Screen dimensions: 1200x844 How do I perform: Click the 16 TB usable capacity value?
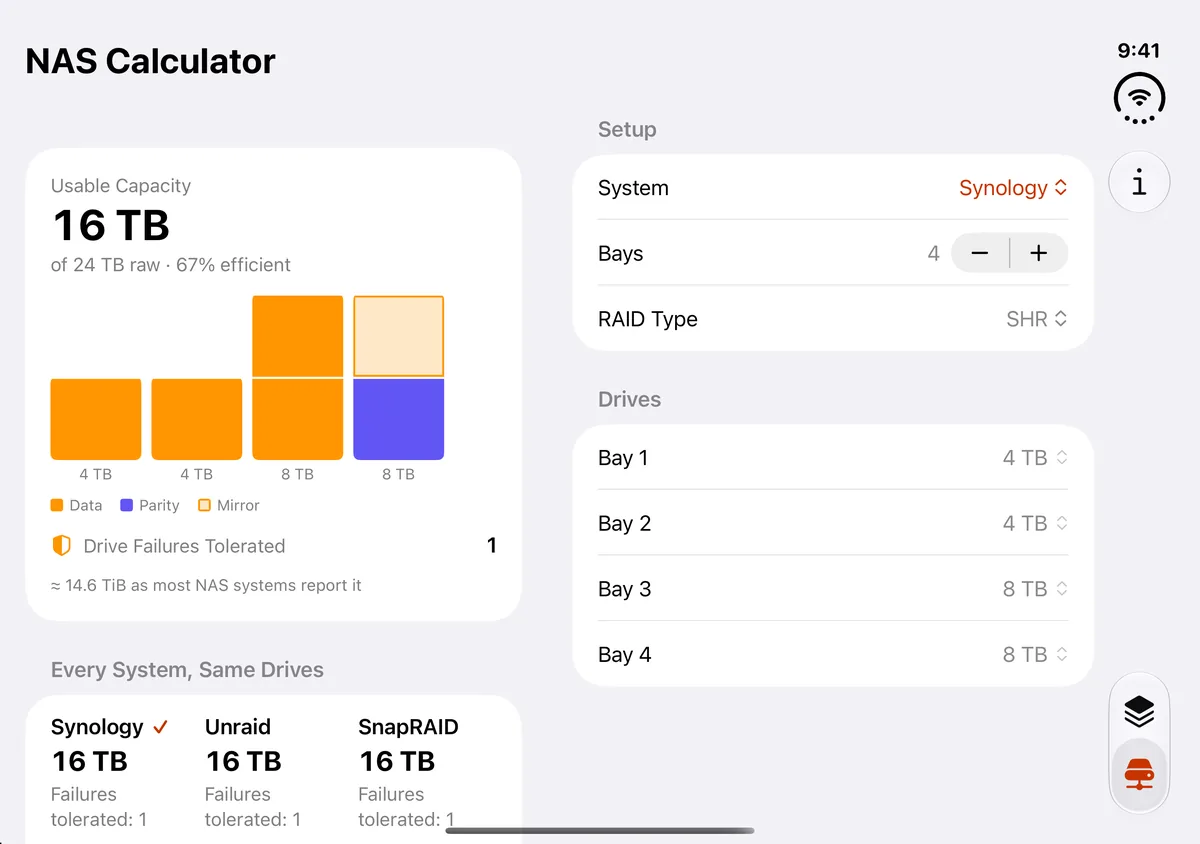coord(110,225)
